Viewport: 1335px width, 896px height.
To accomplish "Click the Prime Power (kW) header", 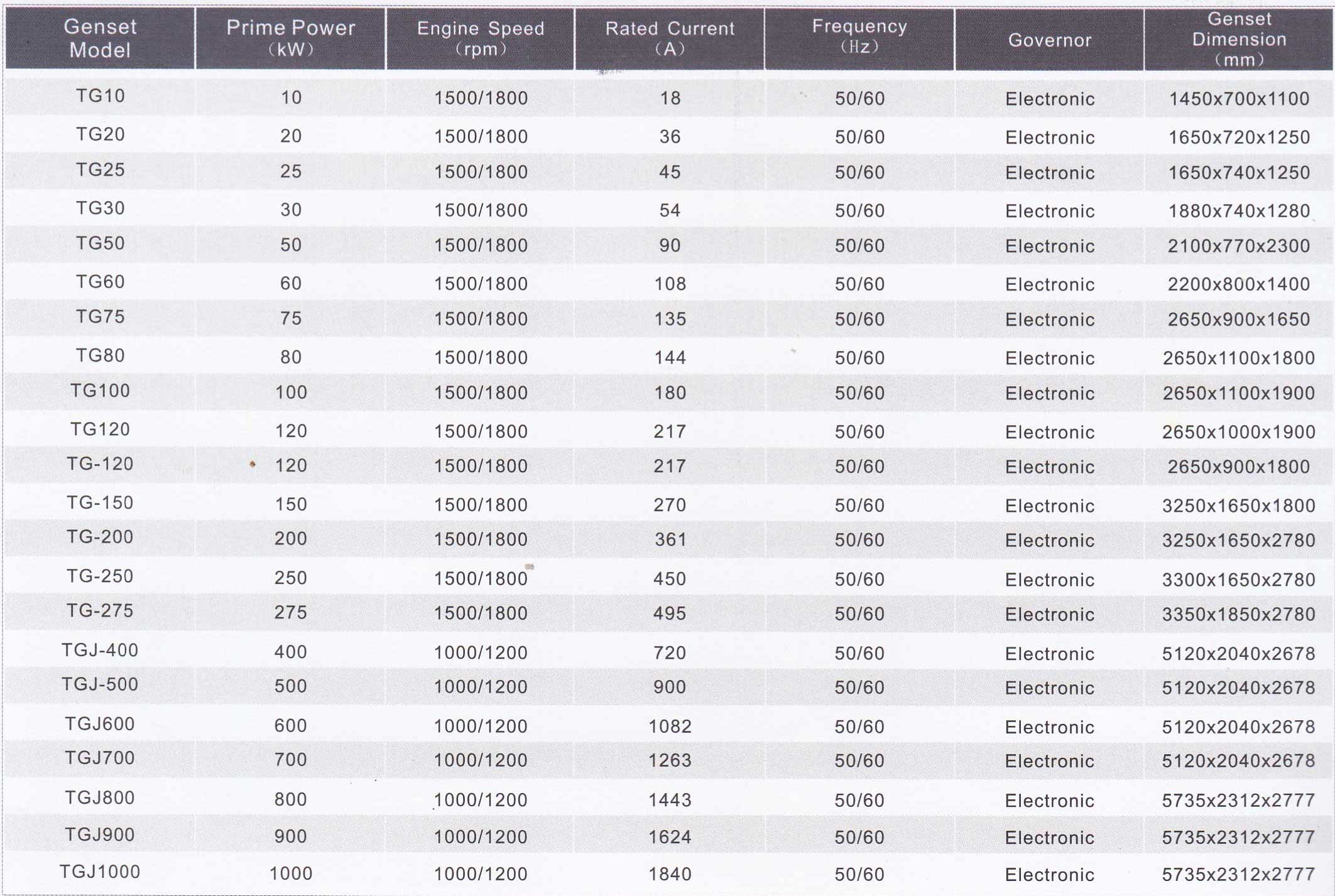I will pos(290,38).
